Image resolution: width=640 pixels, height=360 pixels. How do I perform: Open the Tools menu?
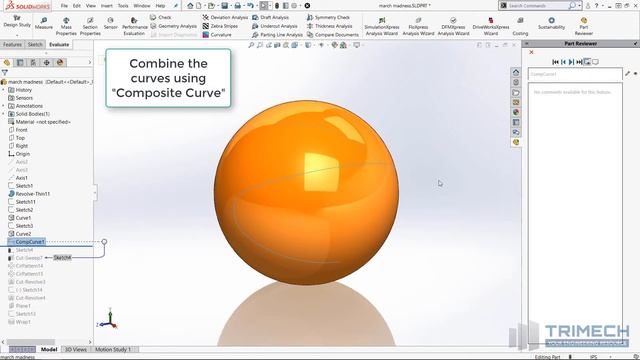(x=123, y=6)
